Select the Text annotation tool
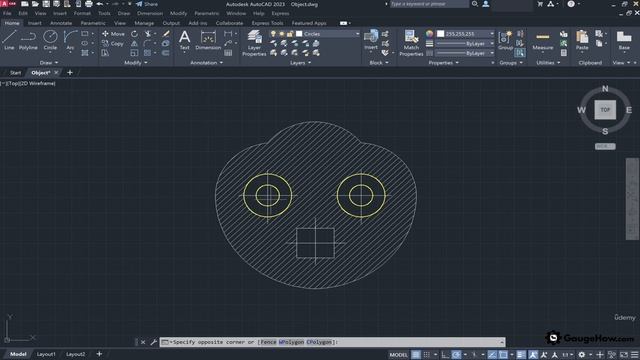 (184, 40)
